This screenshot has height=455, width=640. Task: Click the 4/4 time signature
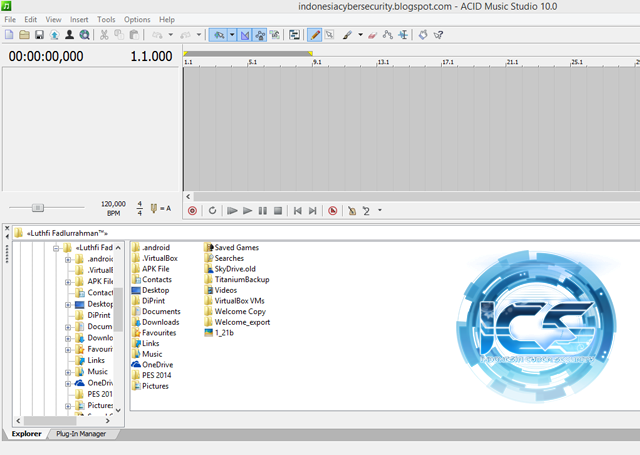click(x=140, y=208)
